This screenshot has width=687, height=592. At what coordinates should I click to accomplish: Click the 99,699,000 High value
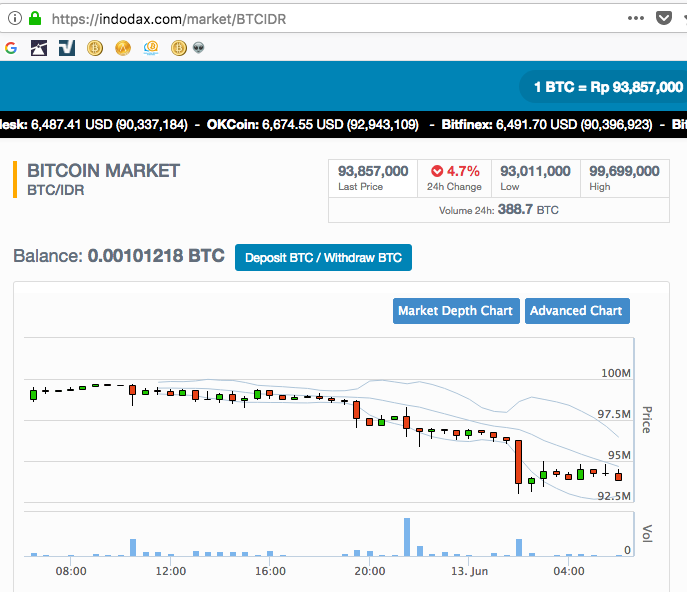(x=624, y=171)
